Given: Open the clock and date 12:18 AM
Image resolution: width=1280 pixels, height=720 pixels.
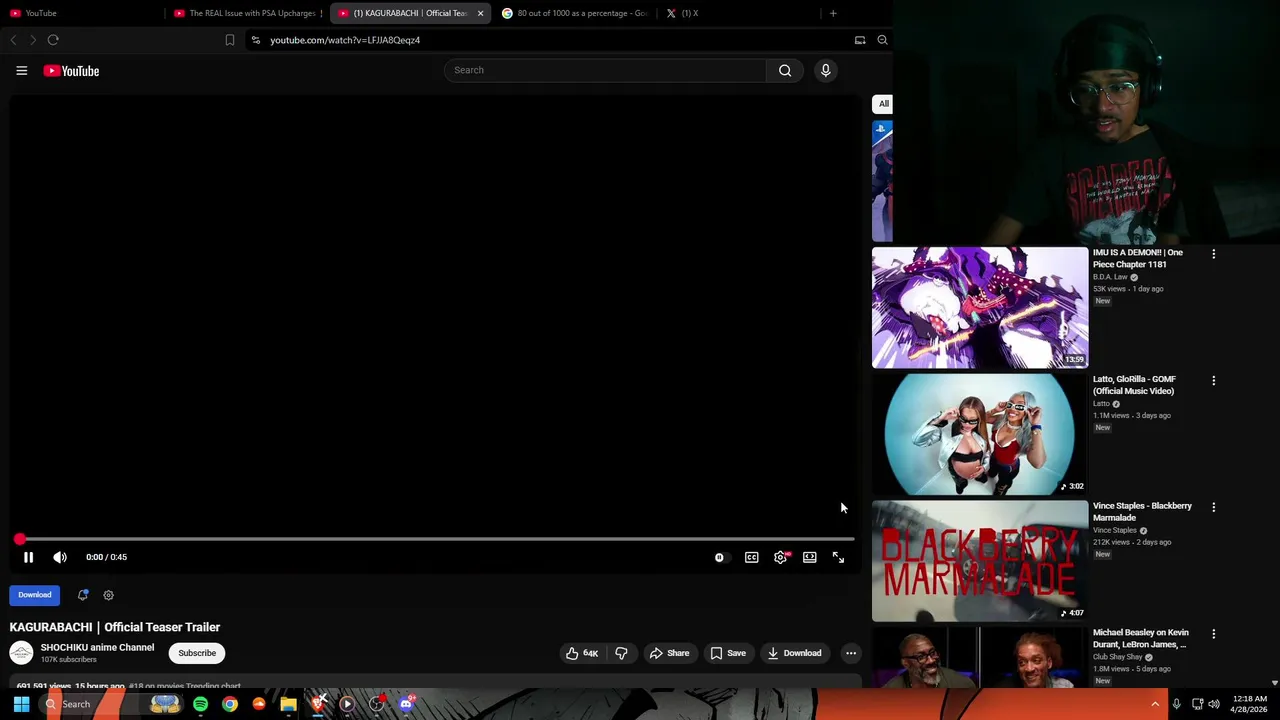Looking at the screenshot, I should point(1250,704).
